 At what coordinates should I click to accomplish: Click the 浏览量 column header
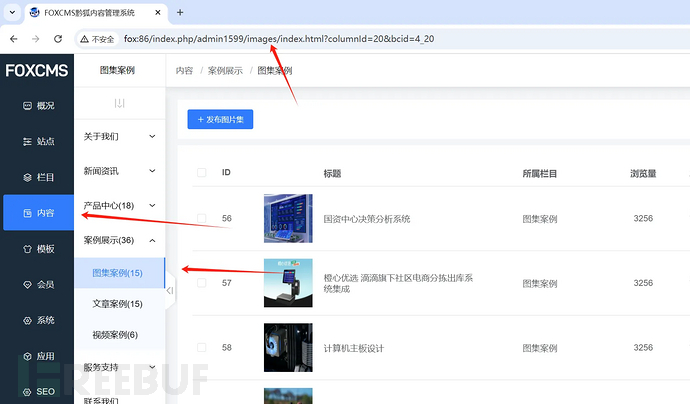[x=643, y=173]
